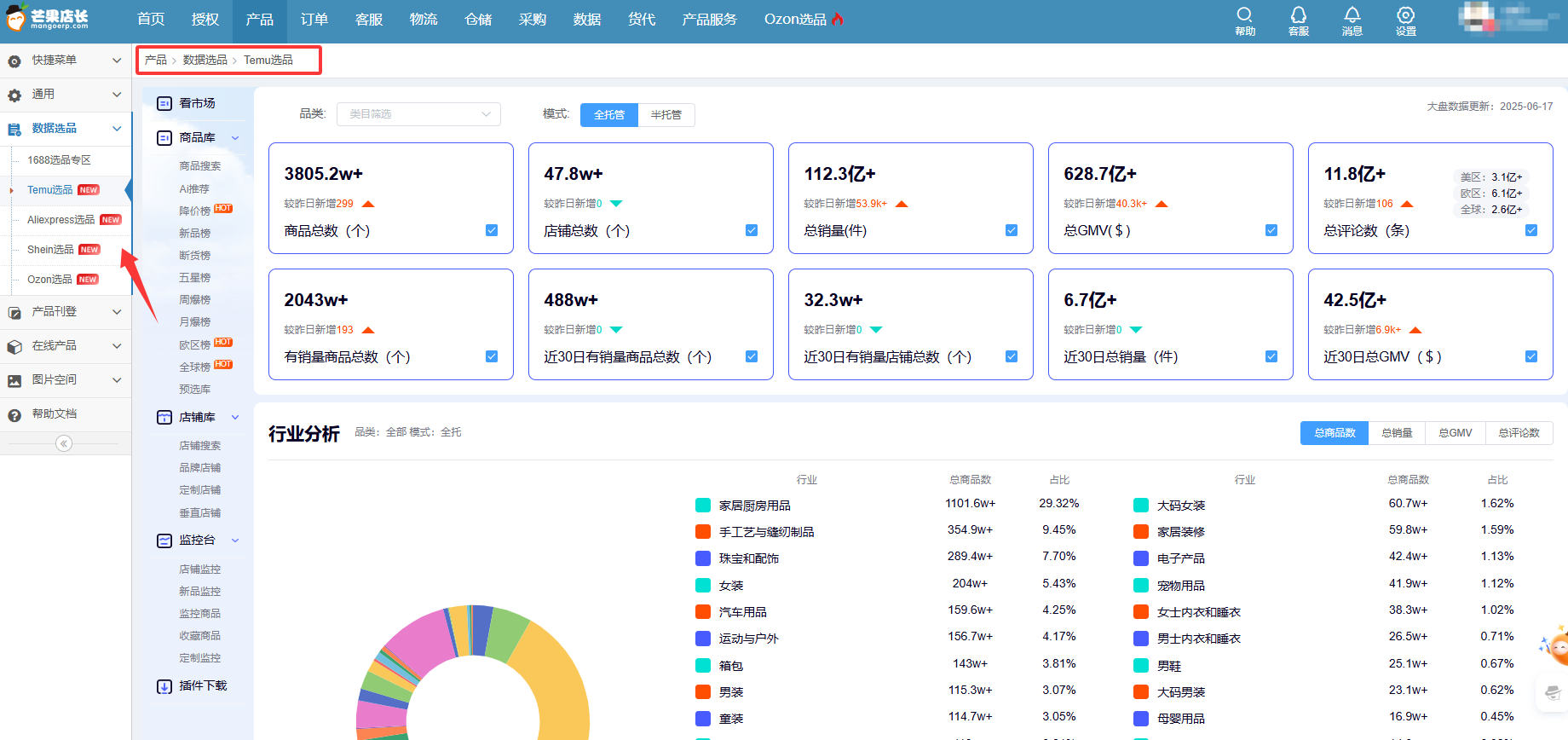
Task: Open Shein选品 in the sidebar
Action: click(50, 250)
